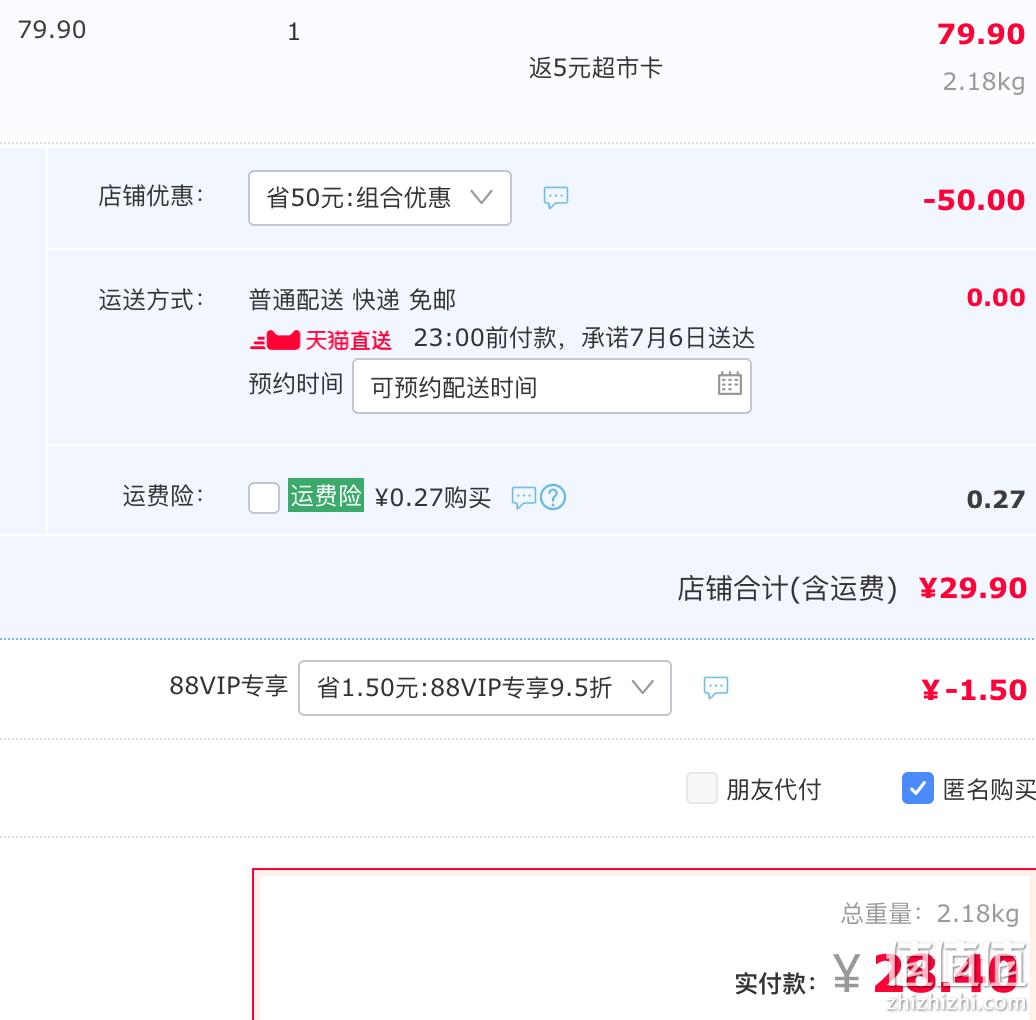Click the 匿名购买 label text
This screenshot has width=1036, height=1020.
[989, 789]
